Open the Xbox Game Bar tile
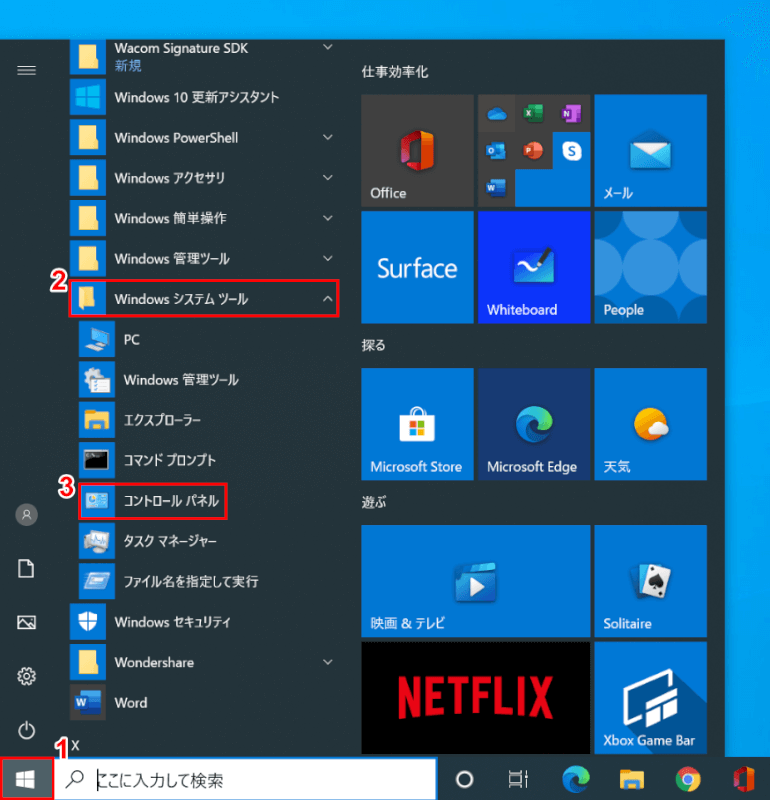This screenshot has height=800, width=770. (651, 697)
